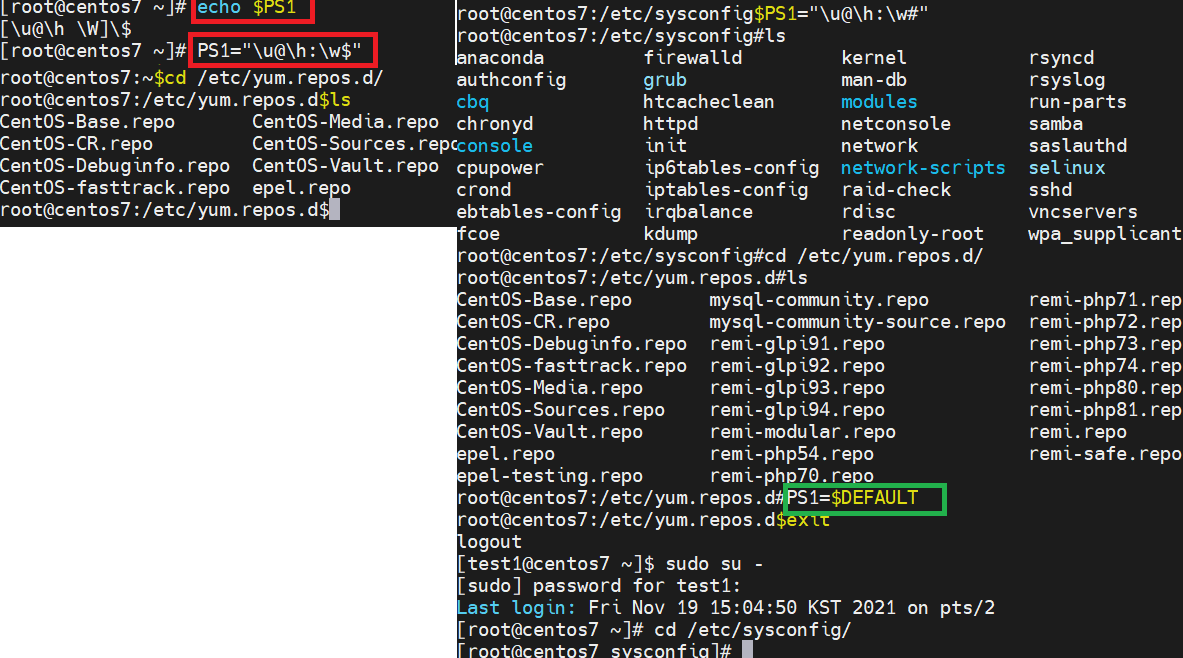Click the 'sudo su -' command text

pyautogui.click(x=714, y=564)
